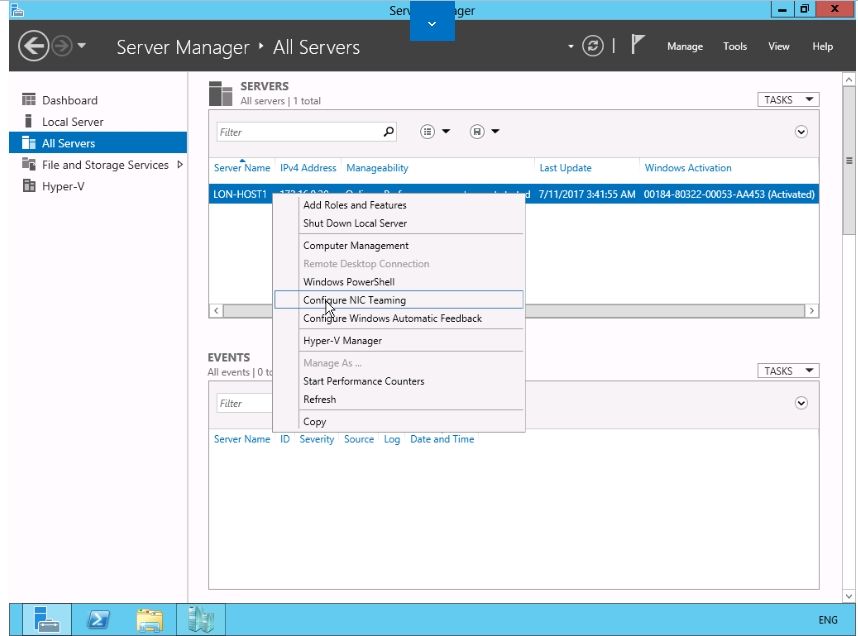Select Add Roles and Features menu entry
858x636 pixels.
[x=354, y=205]
